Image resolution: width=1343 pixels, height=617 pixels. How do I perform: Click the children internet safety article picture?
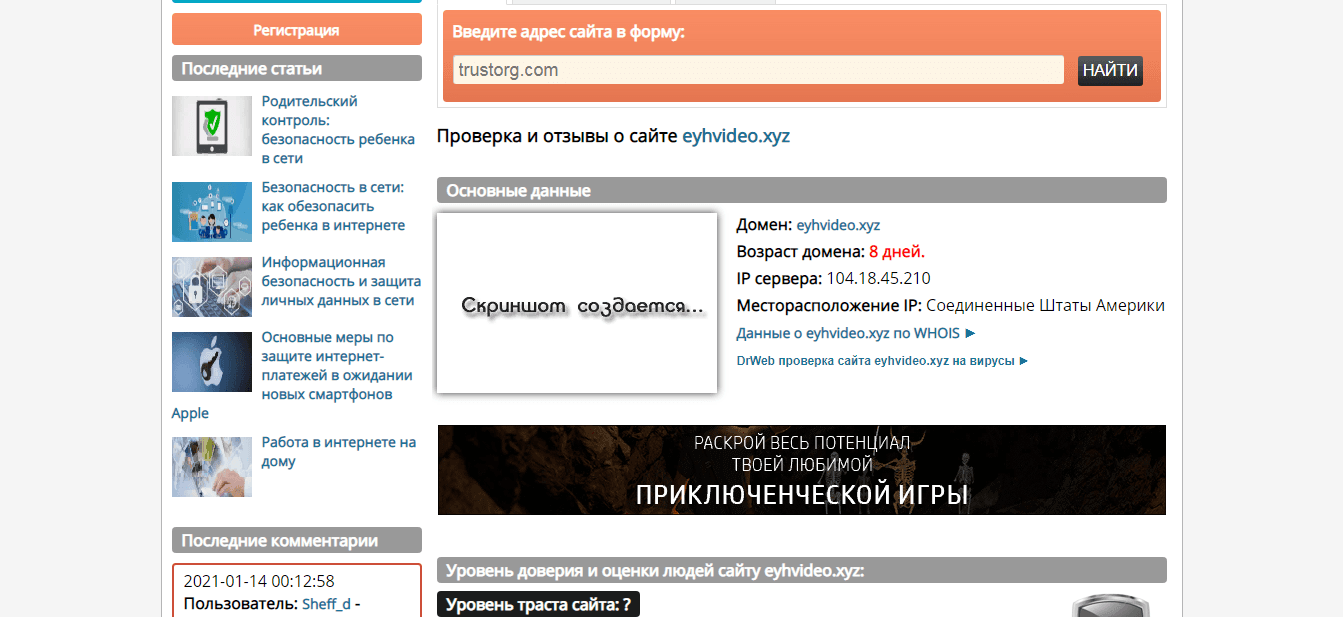[x=211, y=212]
